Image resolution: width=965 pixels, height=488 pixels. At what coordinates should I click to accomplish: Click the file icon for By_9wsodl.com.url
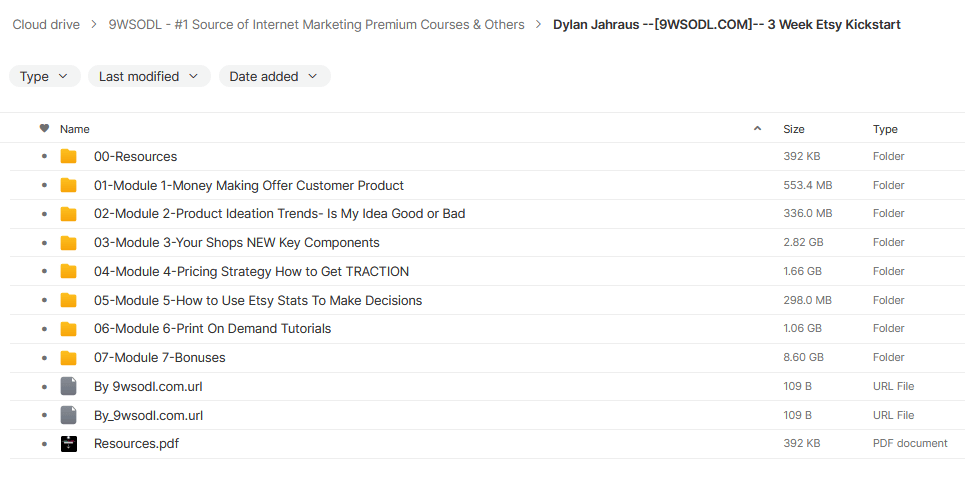(68, 415)
